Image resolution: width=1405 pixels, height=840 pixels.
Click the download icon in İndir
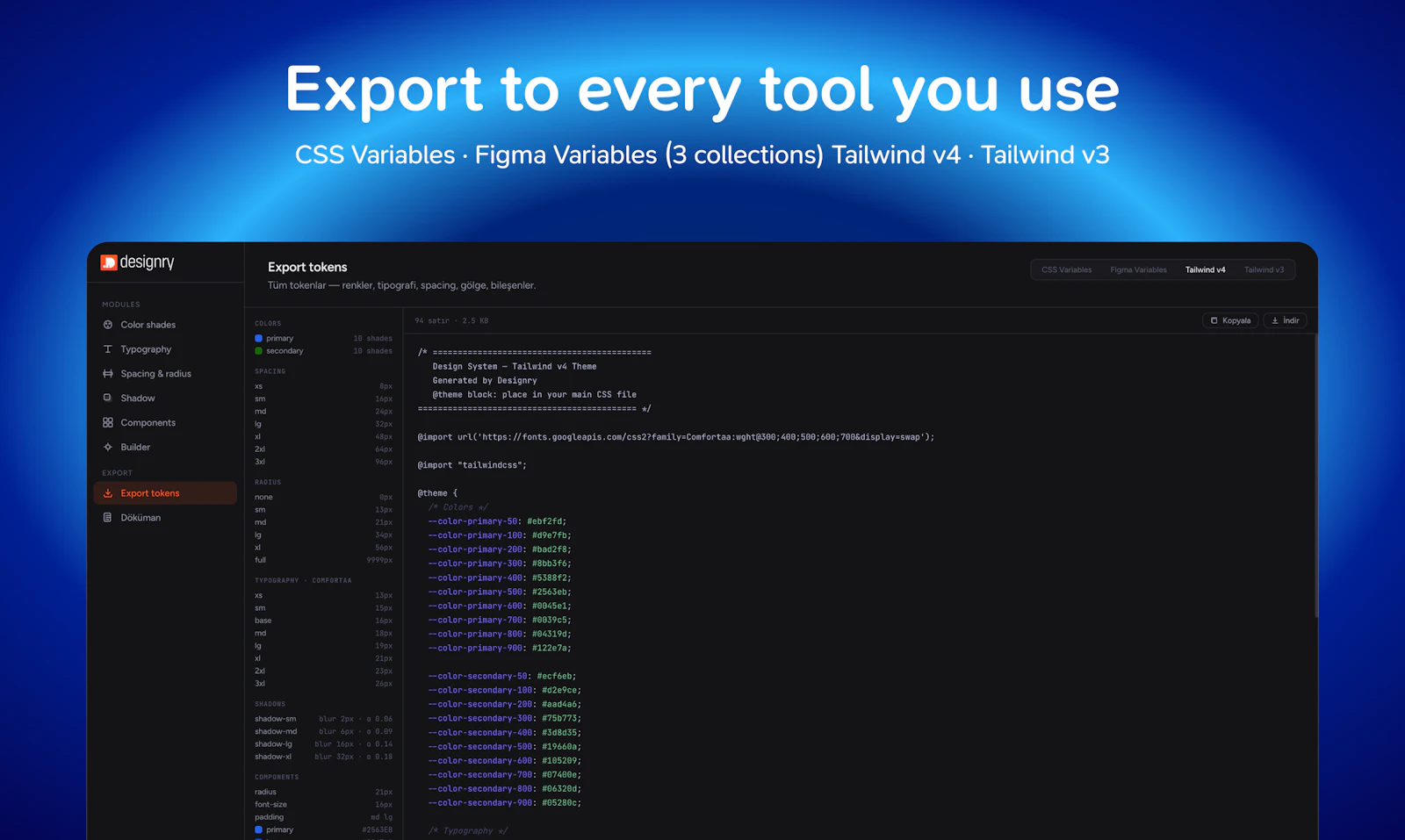pyautogui.click(x=1275, y=320)
